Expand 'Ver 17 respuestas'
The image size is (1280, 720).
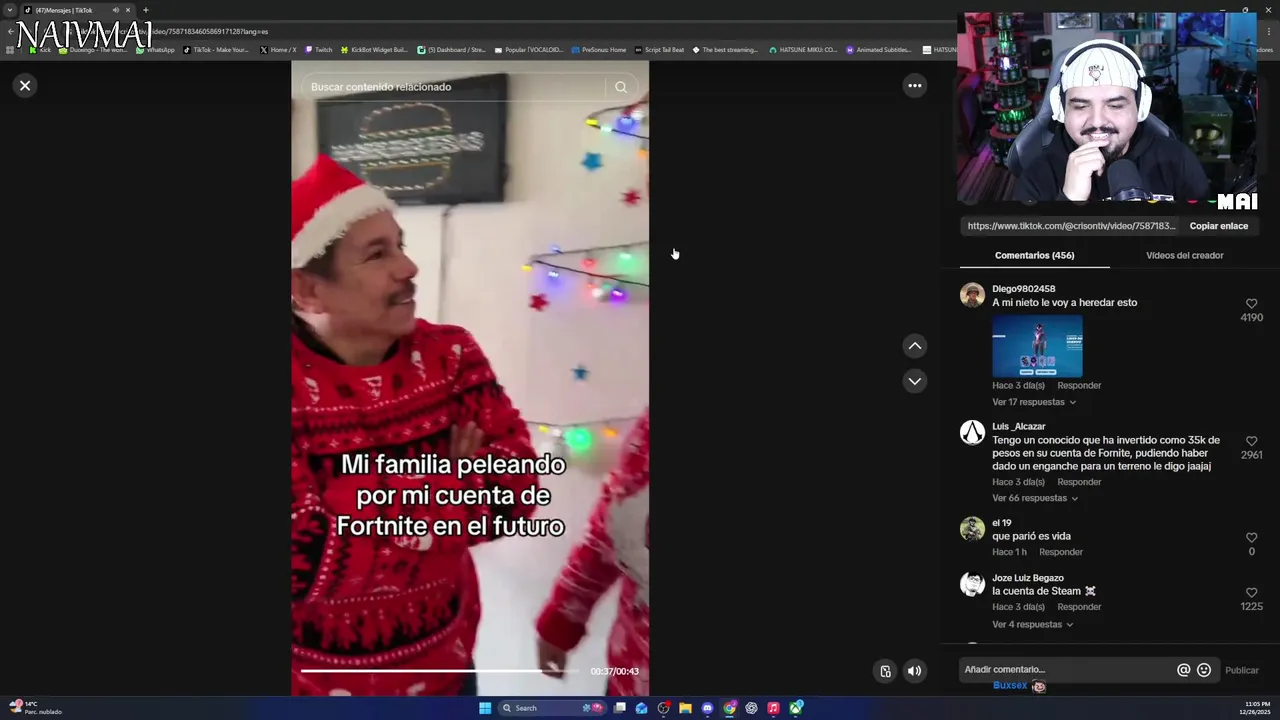point(1034,402)
